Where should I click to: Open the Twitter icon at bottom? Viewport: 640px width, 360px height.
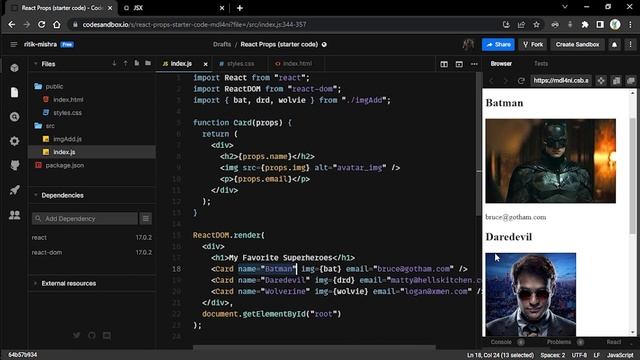(77, 336)
